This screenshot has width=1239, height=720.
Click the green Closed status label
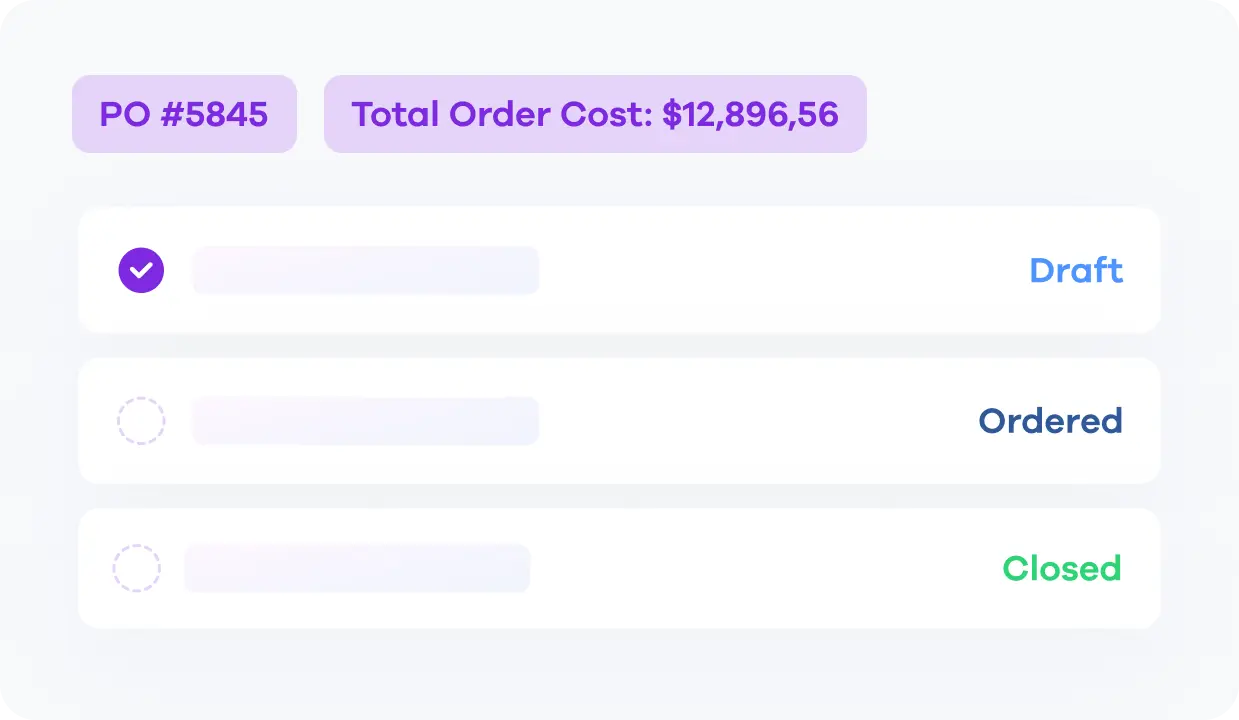tap(1061, 569)
